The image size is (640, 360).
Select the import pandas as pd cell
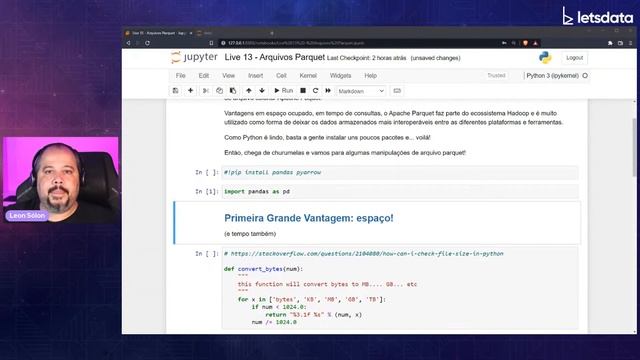[x=400, y=191]
